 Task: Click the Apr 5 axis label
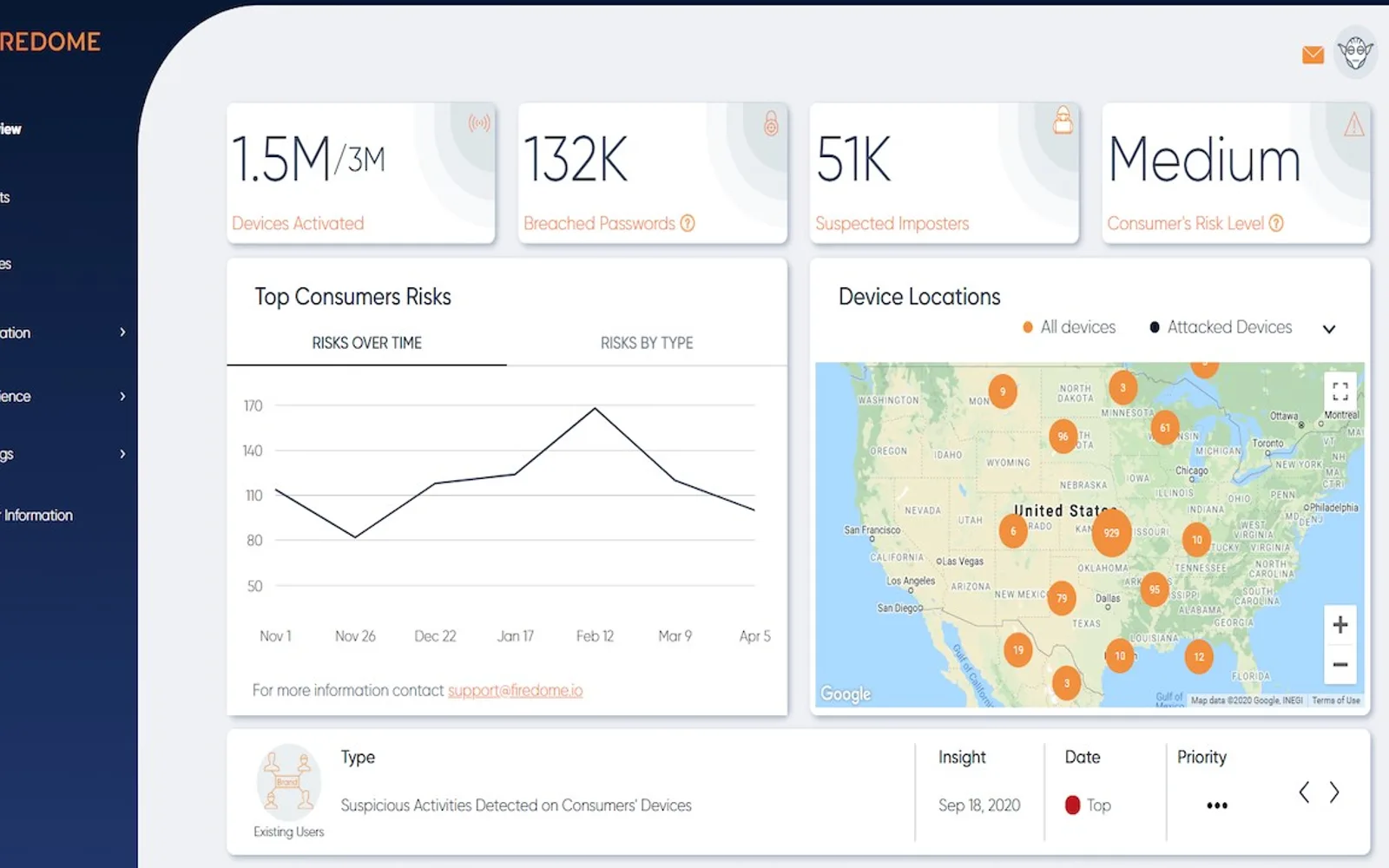pyautogui.click(x=754, y=636)
